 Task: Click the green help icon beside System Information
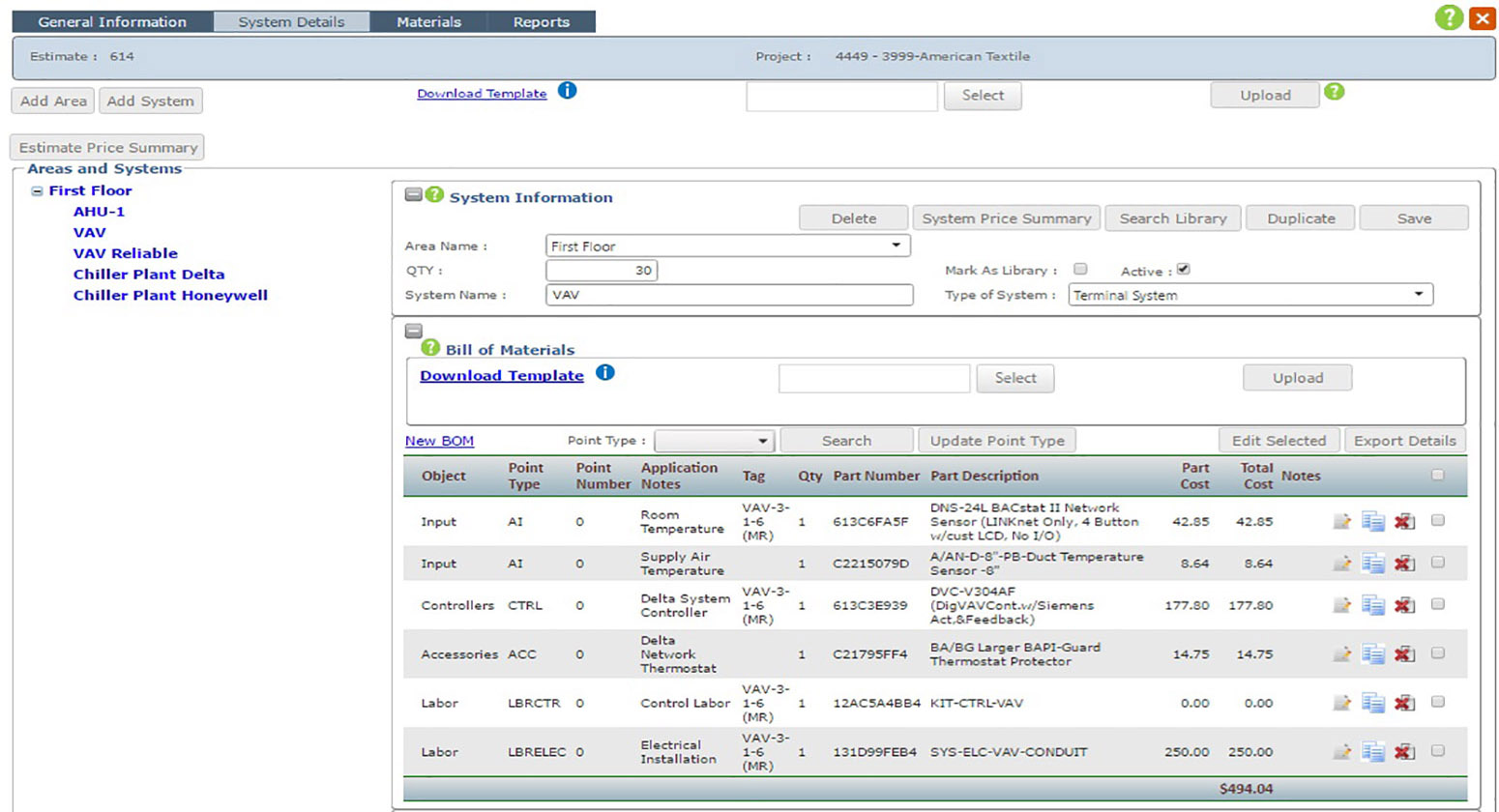pyautogui.click(x=434, y=195)
